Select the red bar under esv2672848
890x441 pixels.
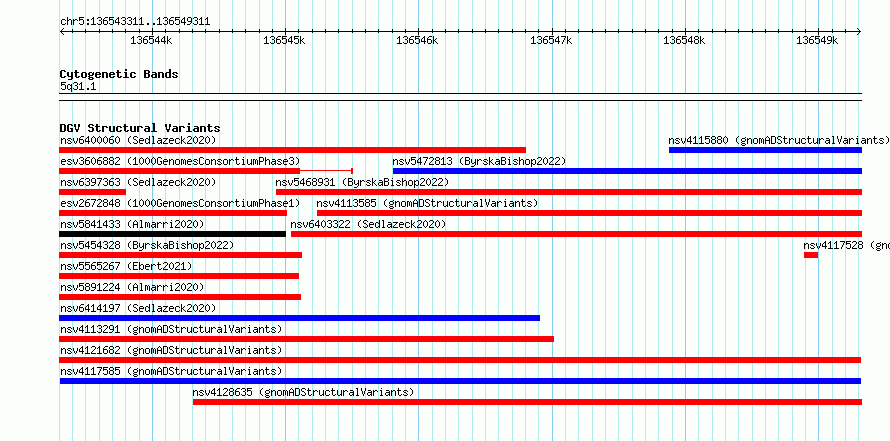click(173, 213)
